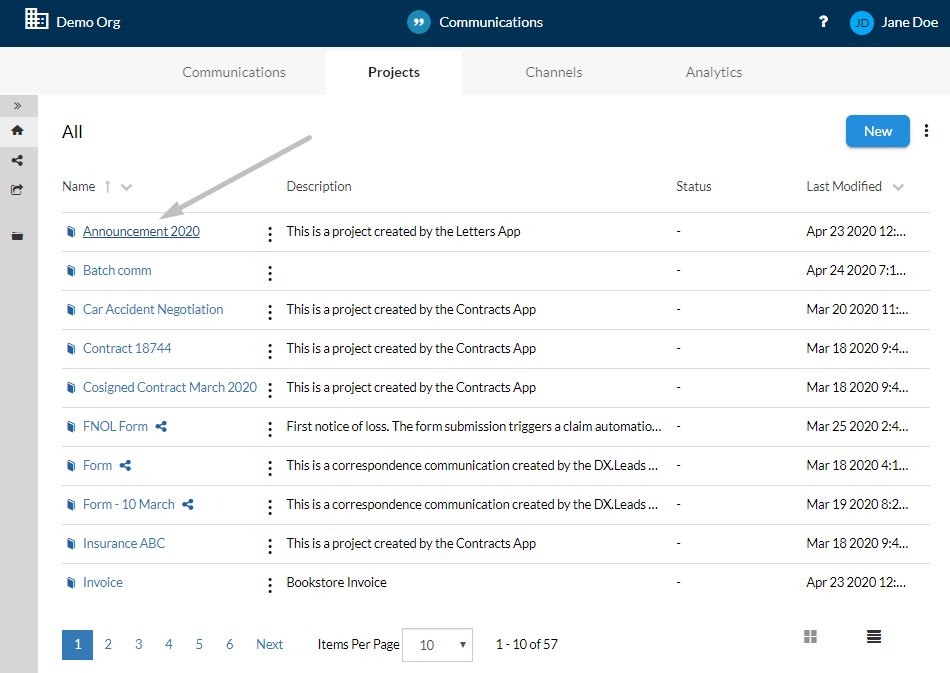
Task: Go to page 2
Action: 108,645
